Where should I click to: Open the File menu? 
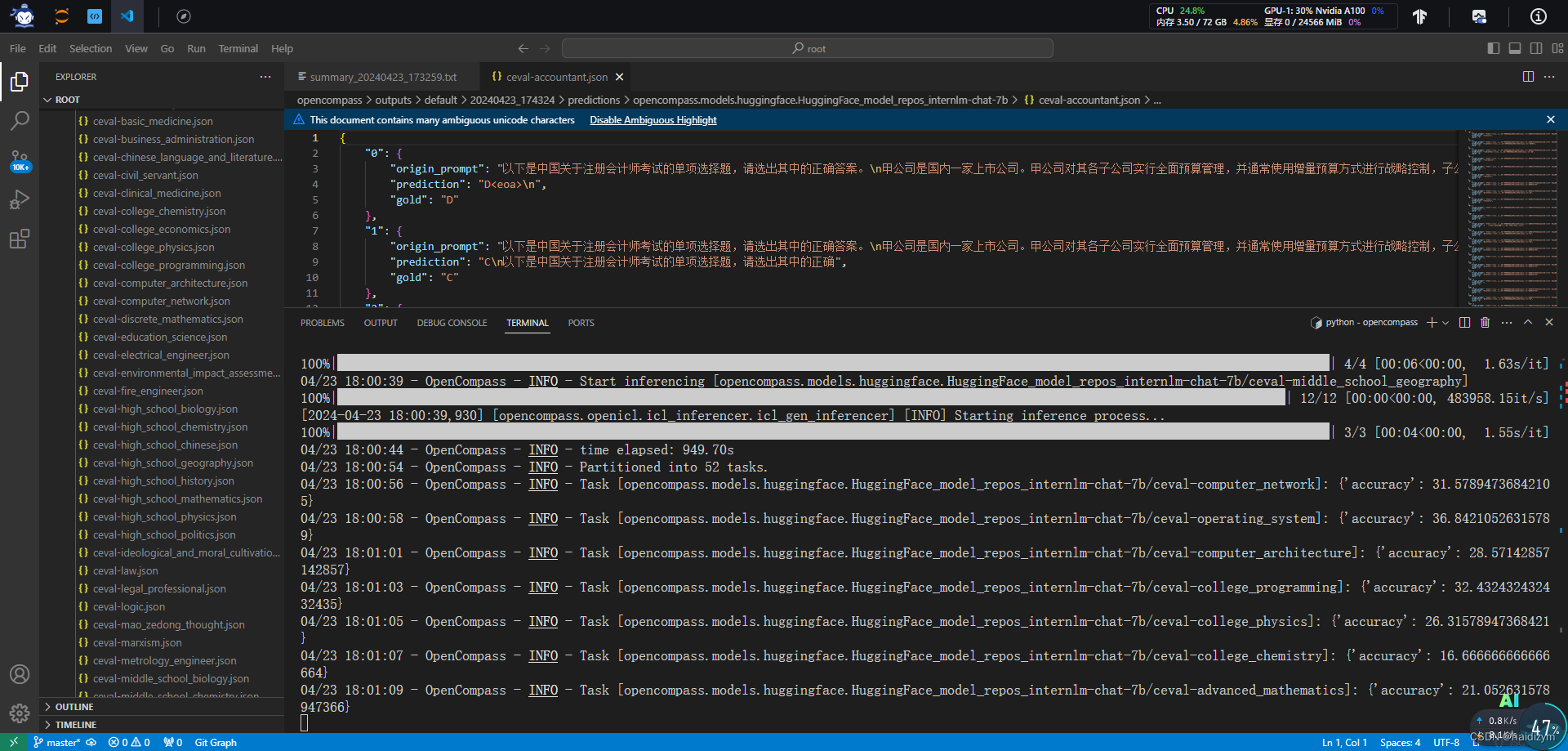(18, 48)
